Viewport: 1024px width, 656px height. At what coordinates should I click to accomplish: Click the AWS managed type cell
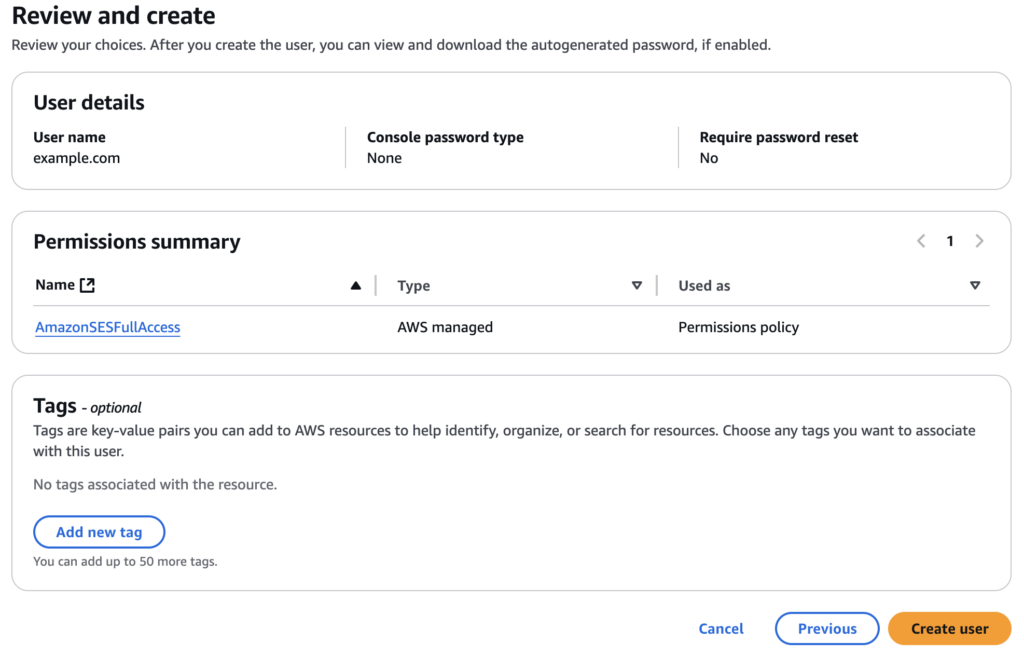(x=445, y=327)
